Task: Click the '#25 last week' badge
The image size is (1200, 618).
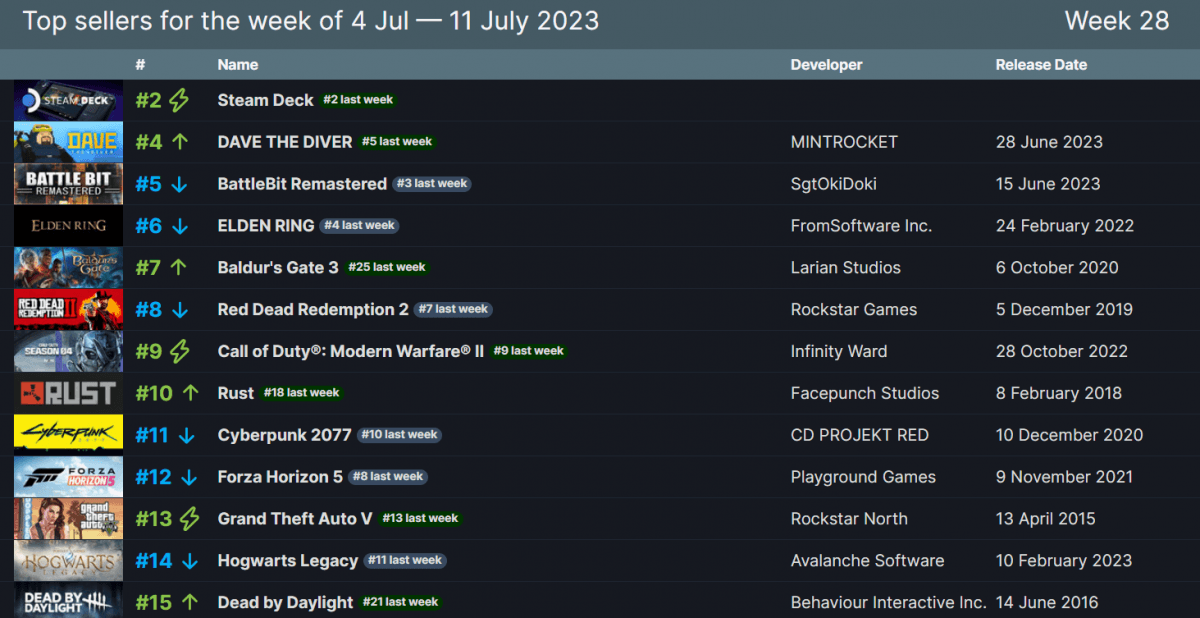Action: coord(386,268)
